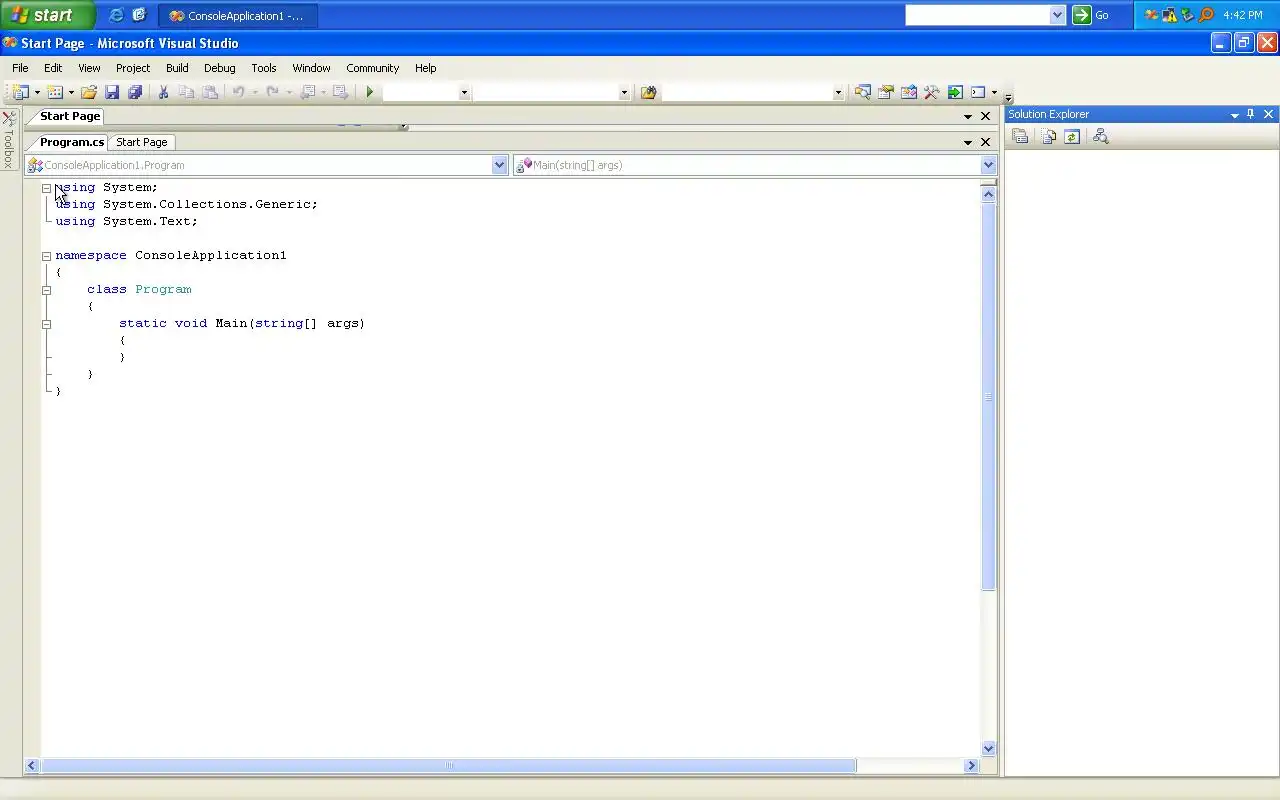Open the Main(string[] args) members dropdown

point(988,165)
